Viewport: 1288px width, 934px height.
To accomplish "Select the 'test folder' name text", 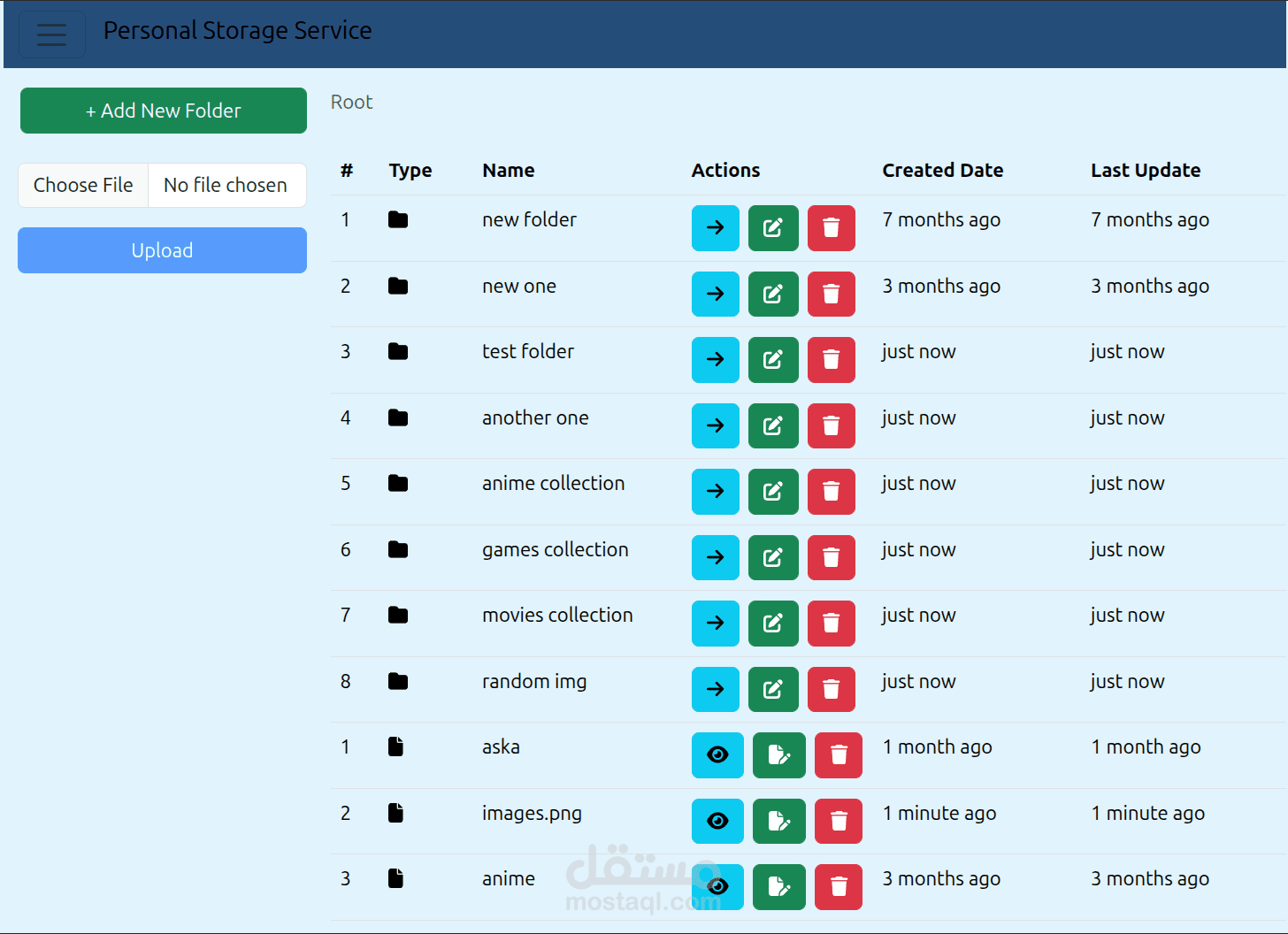I will pos(528,351).
